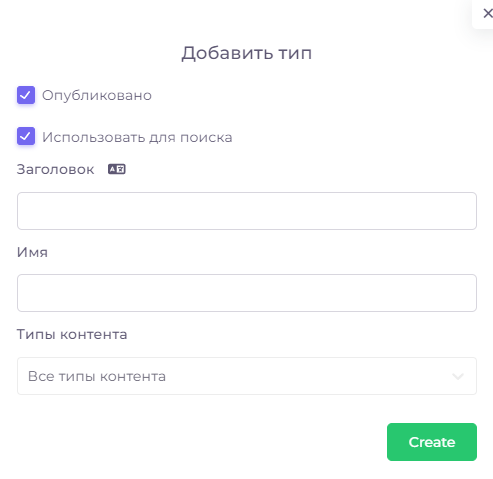Focus the Имя input field

pyautogui.click(x=247, y=293)
